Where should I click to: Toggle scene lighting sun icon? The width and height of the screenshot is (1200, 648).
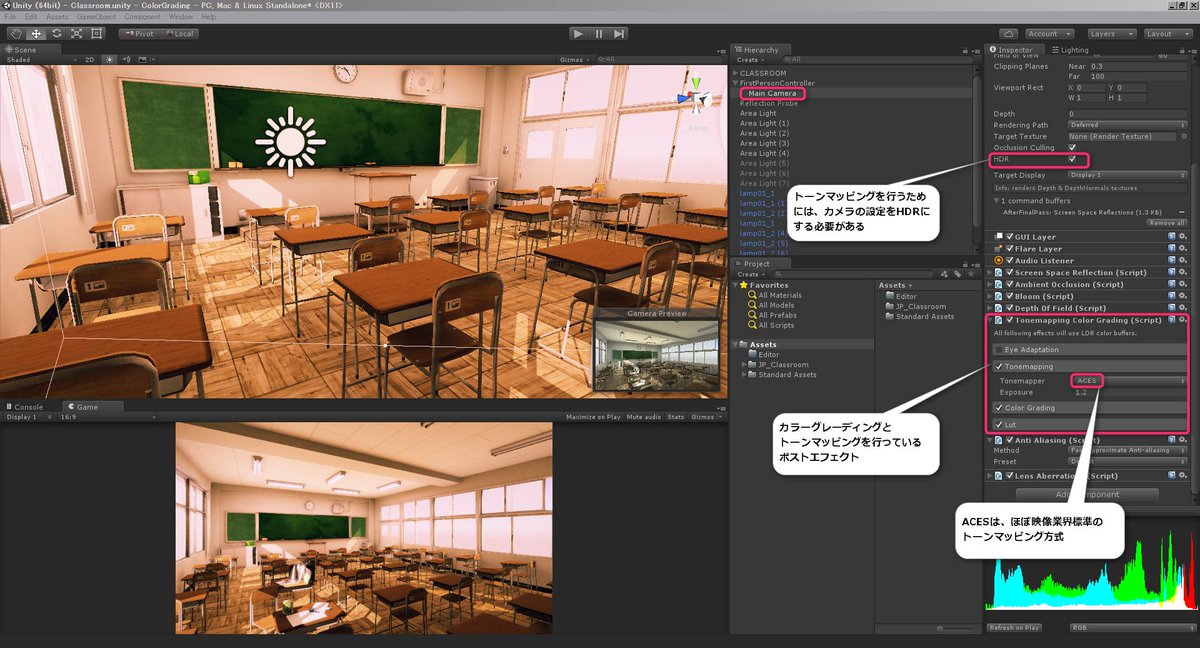click(111, 60)
